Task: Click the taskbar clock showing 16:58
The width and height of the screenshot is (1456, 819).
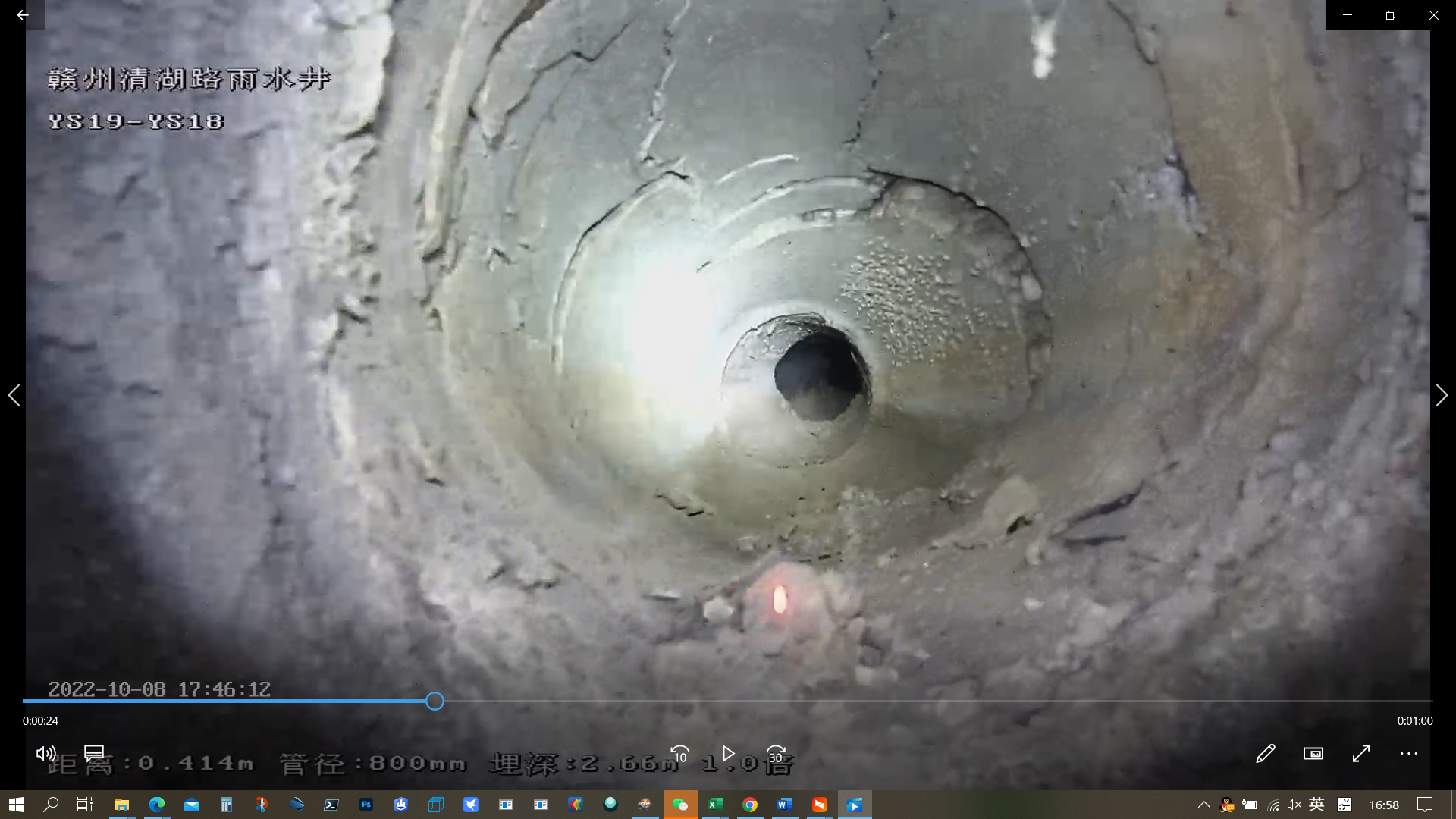Action: coord(1383,805)
